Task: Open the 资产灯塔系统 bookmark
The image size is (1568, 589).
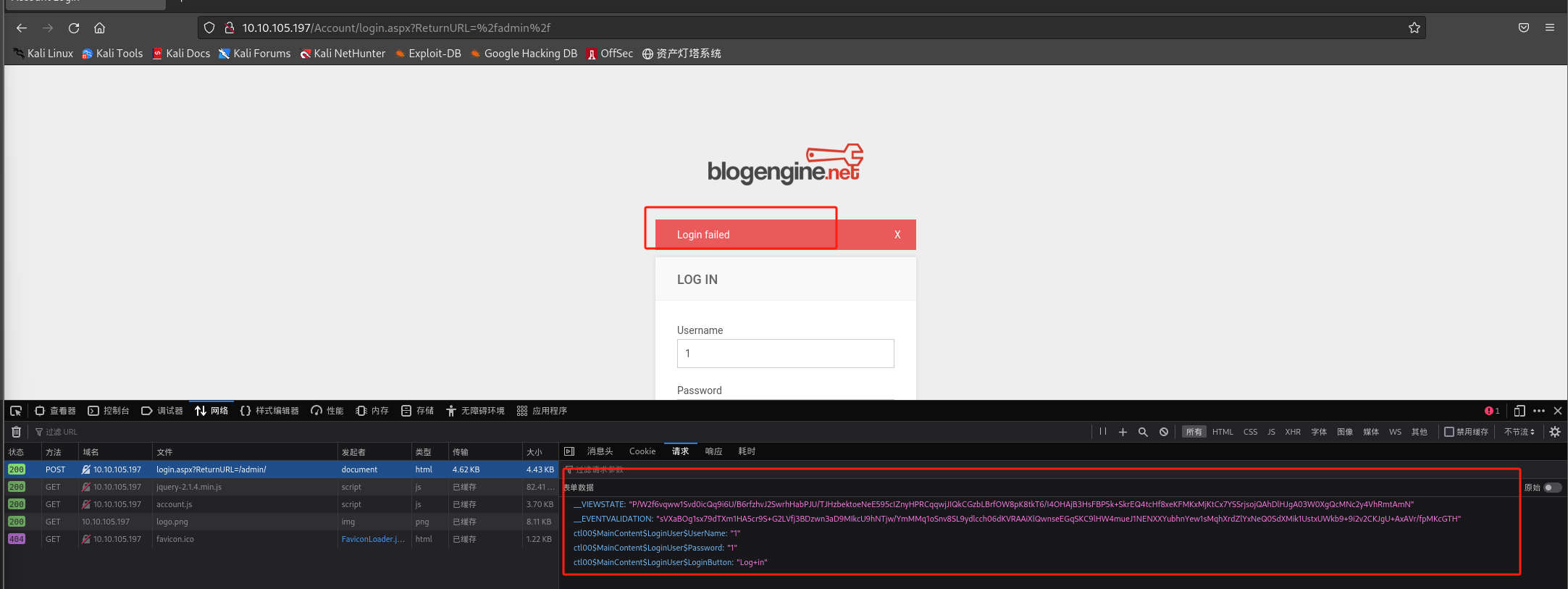Action: [x=682, y=54]
